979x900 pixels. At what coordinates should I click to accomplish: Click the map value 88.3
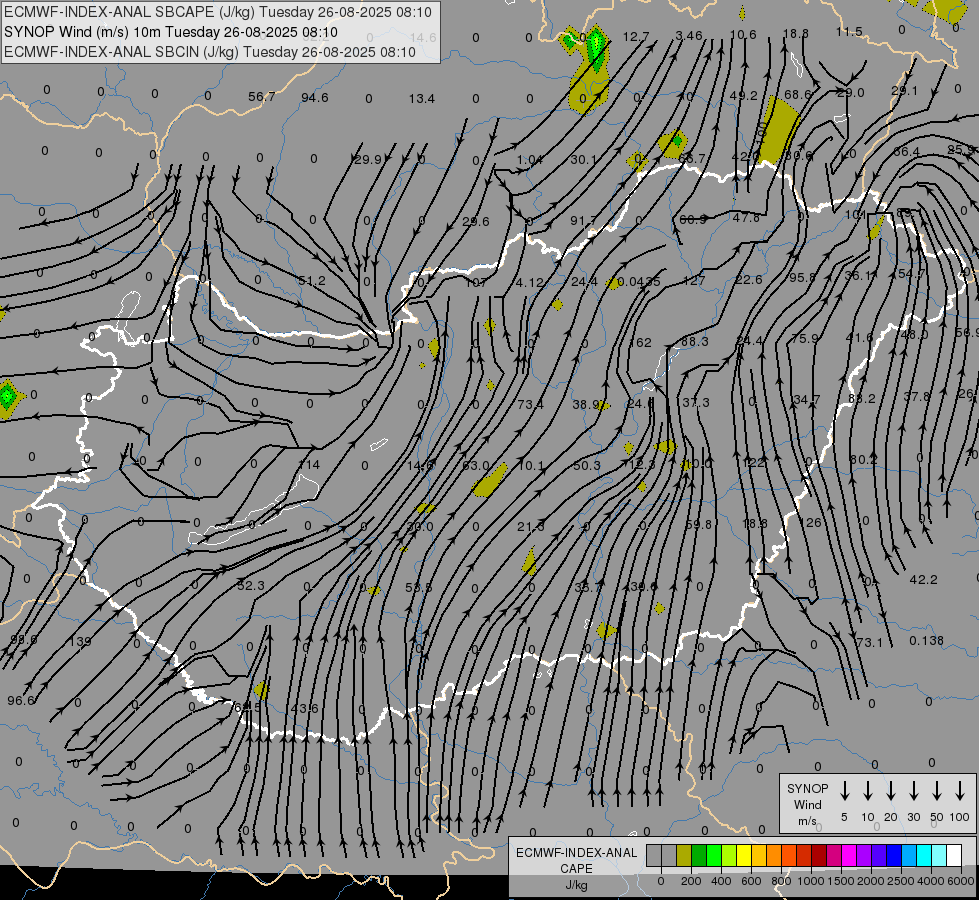point(695,342)
